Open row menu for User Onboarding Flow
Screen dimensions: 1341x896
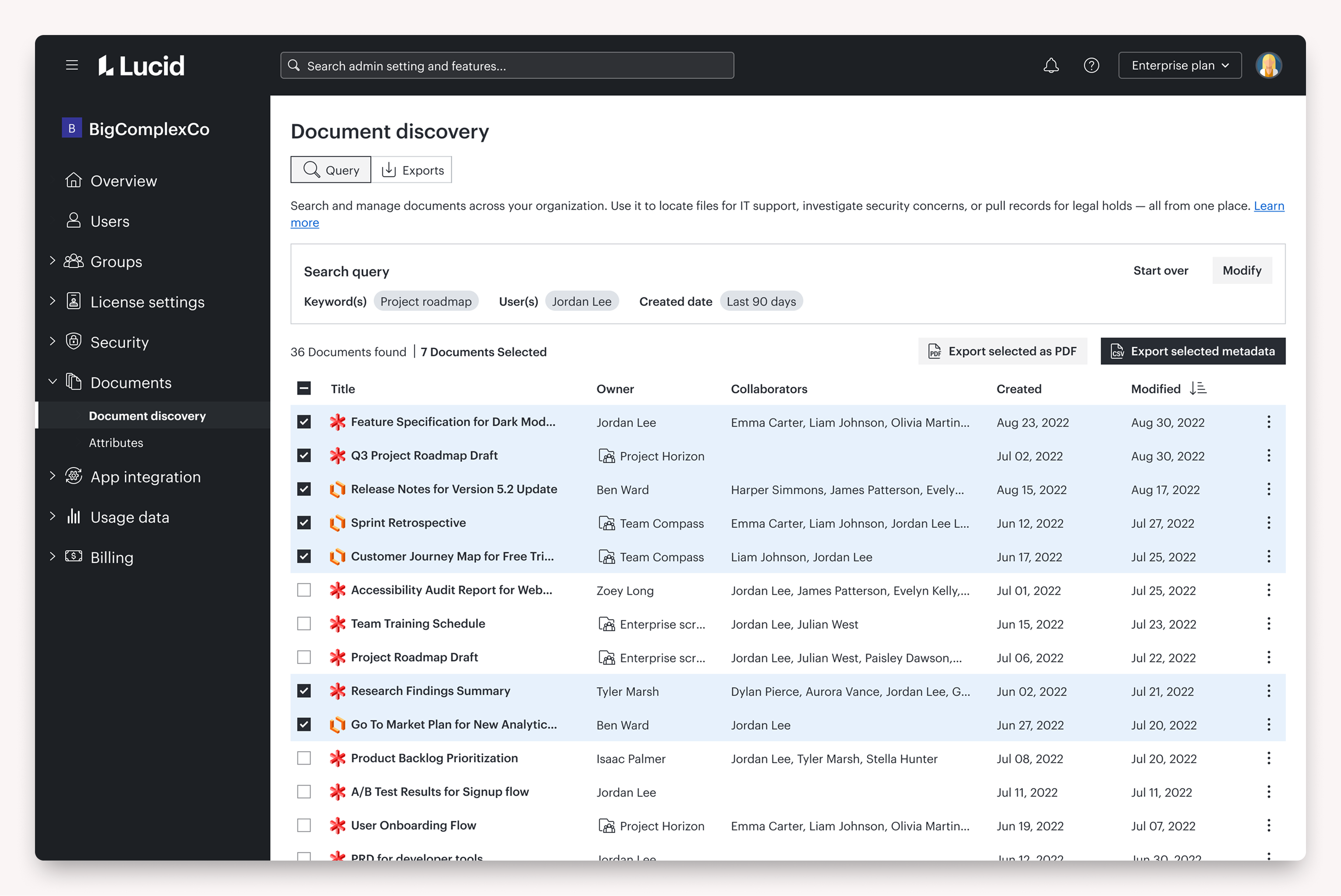point(1268,826)
